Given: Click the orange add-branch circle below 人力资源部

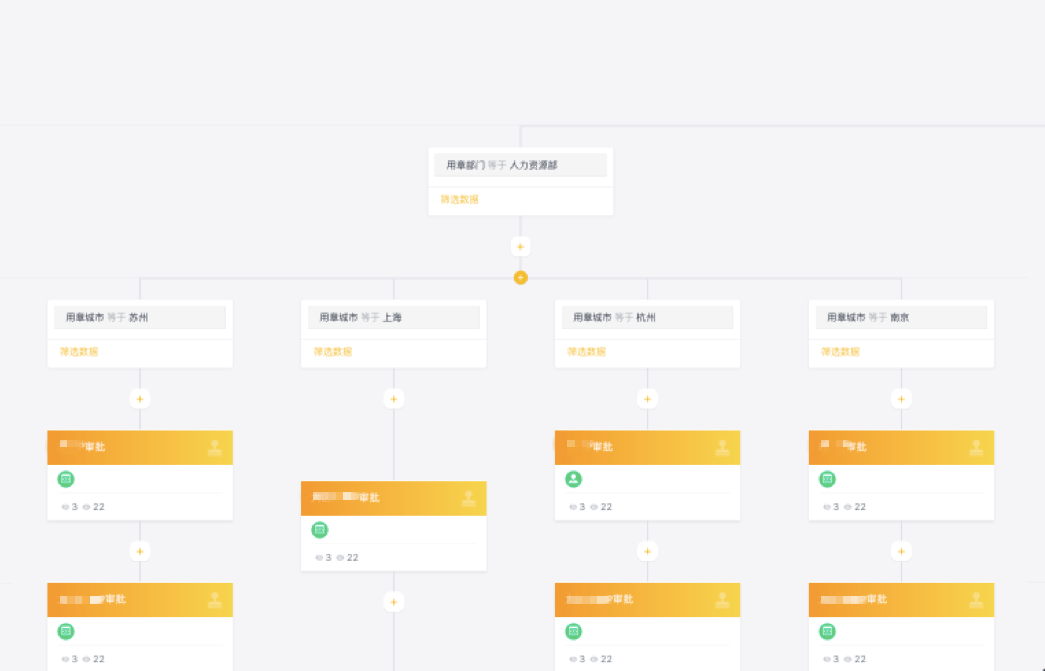Looking at the screenshot, I should click(520, 277).
